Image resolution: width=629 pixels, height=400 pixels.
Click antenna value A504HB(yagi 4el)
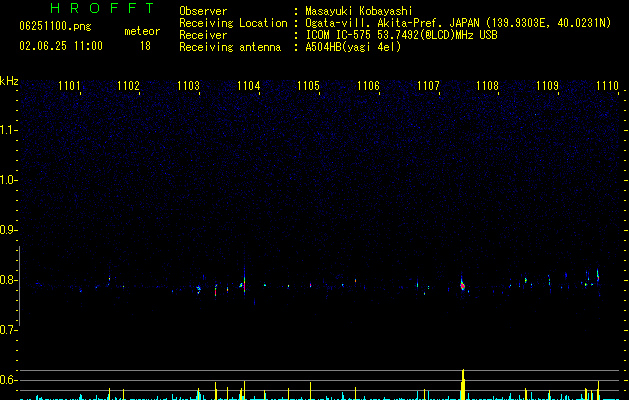[353, 47]
